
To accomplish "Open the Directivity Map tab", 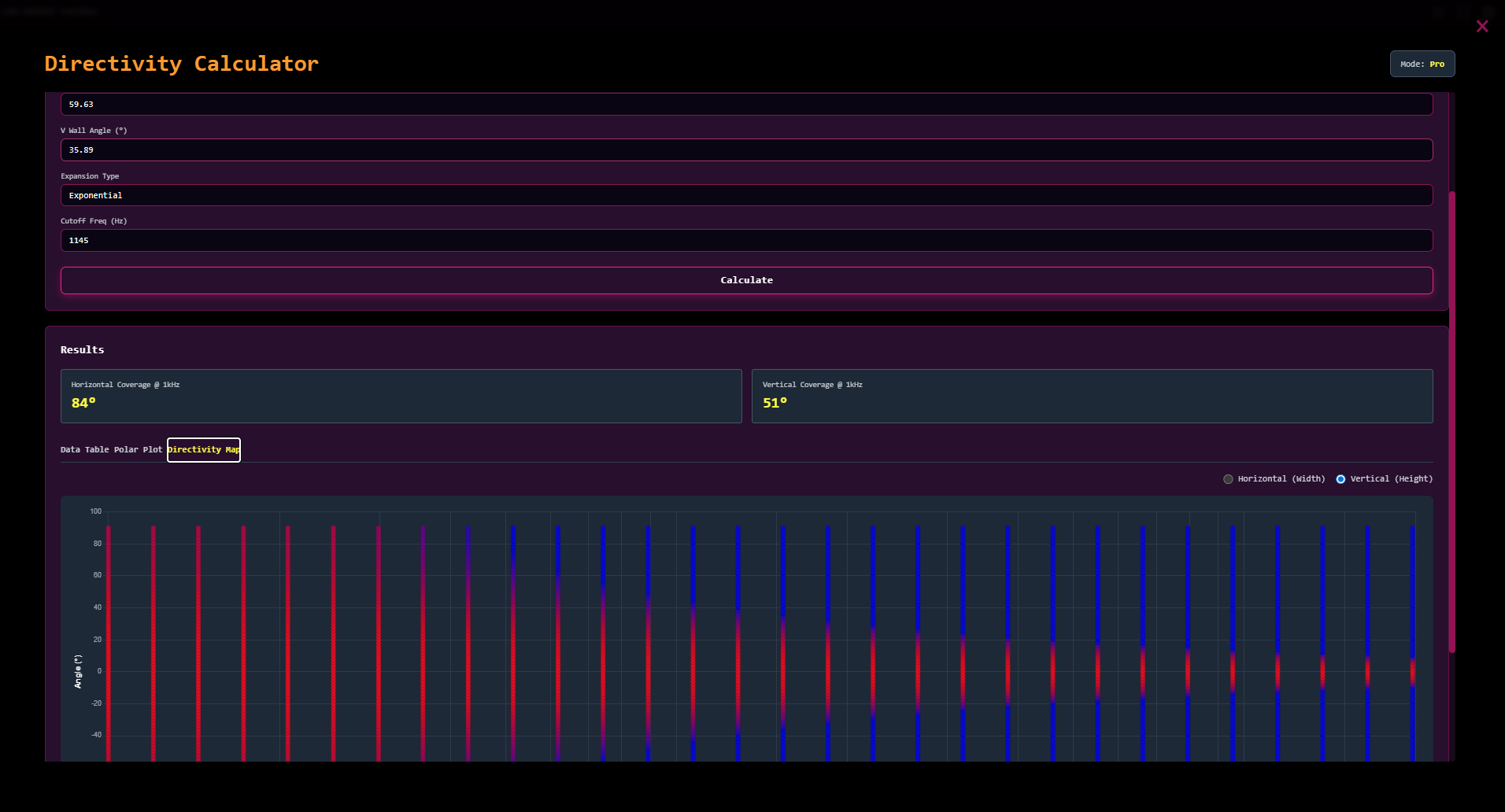I will click(204, 450).
